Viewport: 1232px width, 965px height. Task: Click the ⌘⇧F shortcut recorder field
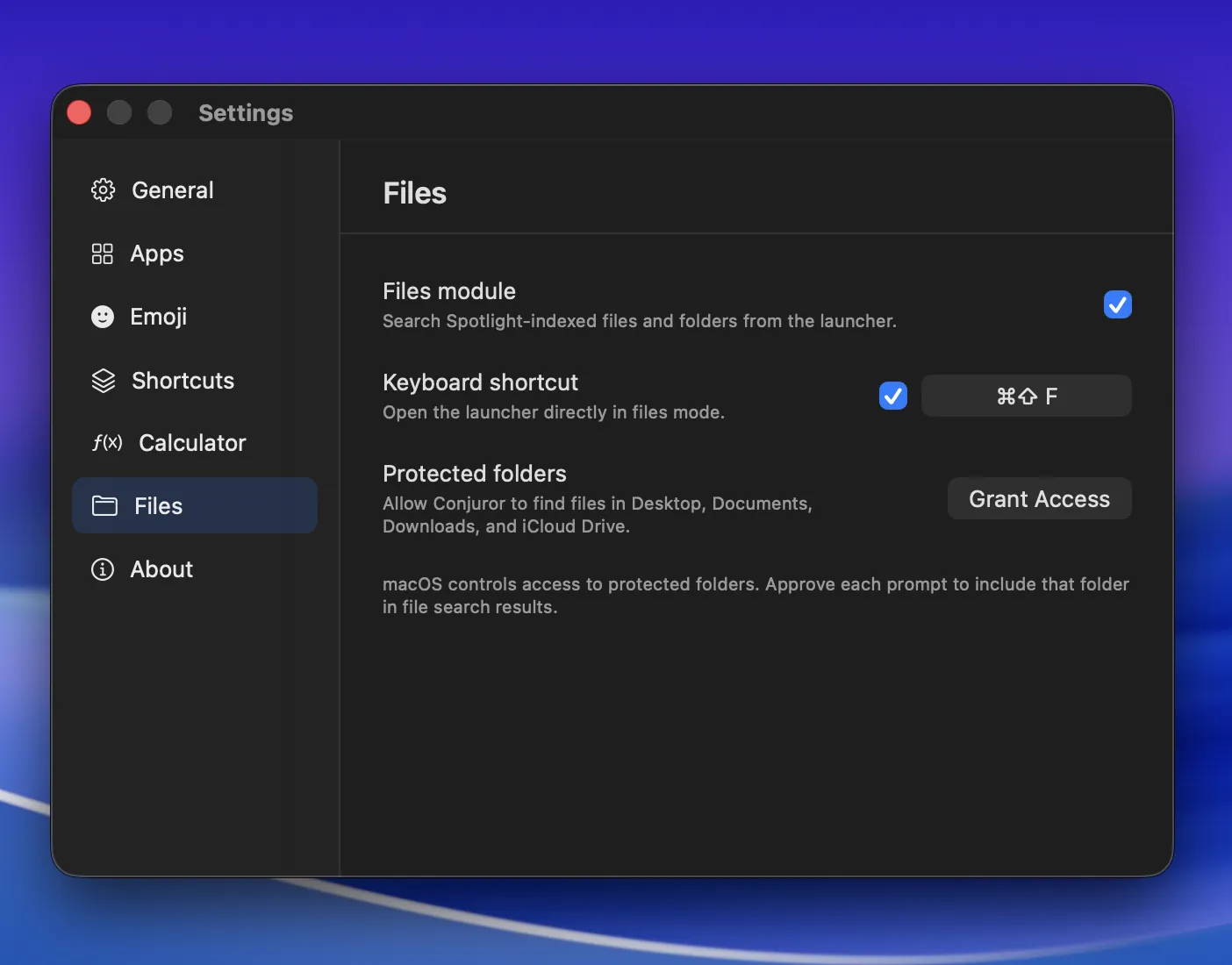1027,396
